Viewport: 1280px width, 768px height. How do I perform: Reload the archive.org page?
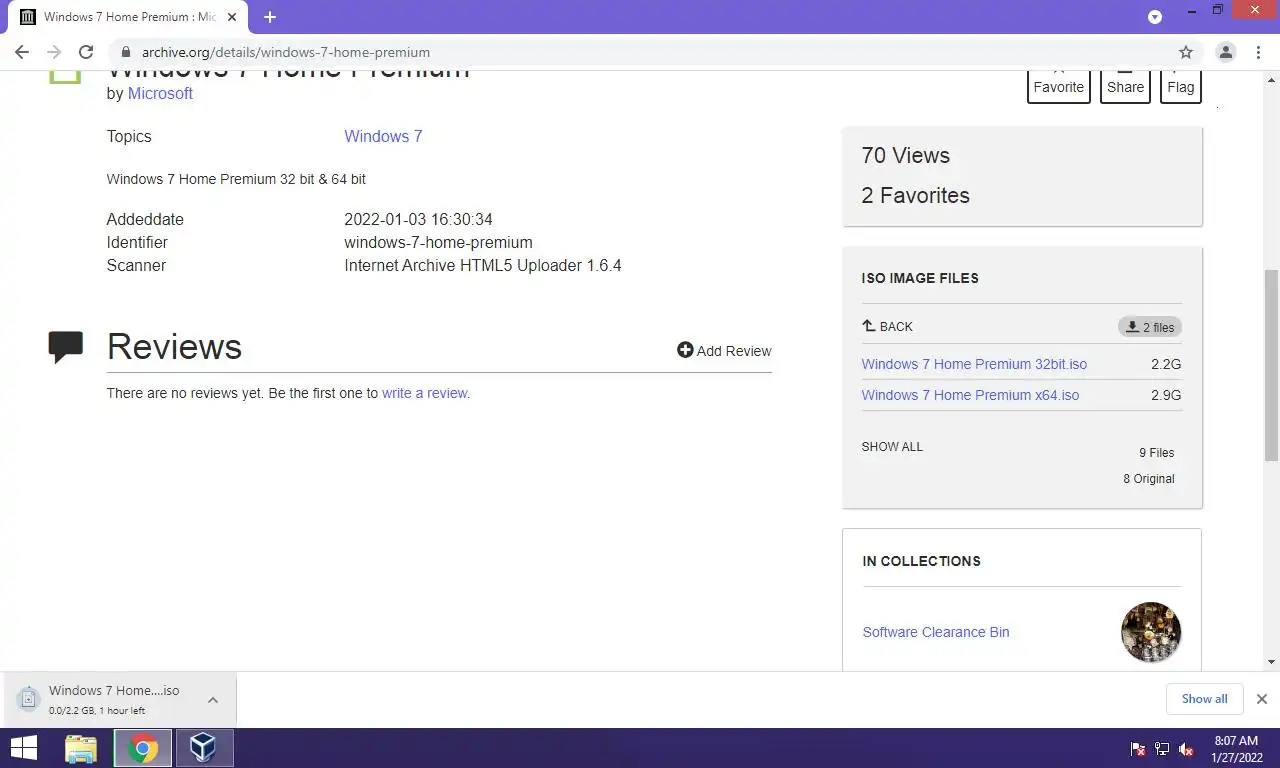[86, 52]
